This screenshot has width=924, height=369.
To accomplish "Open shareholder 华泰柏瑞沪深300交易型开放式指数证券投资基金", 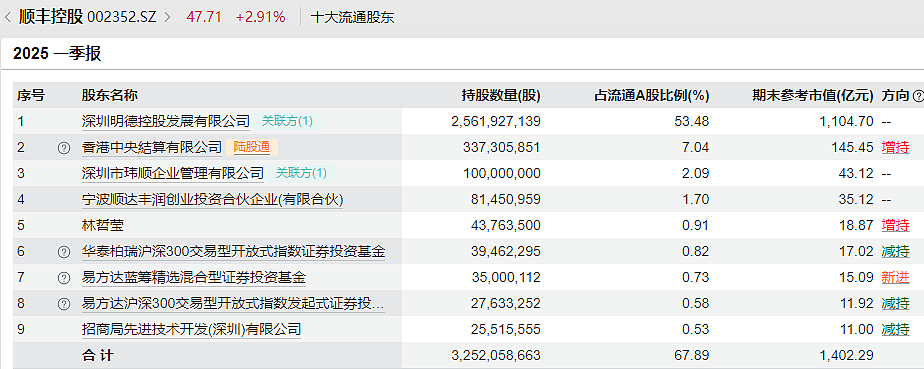I will click(x=233, y=252).
